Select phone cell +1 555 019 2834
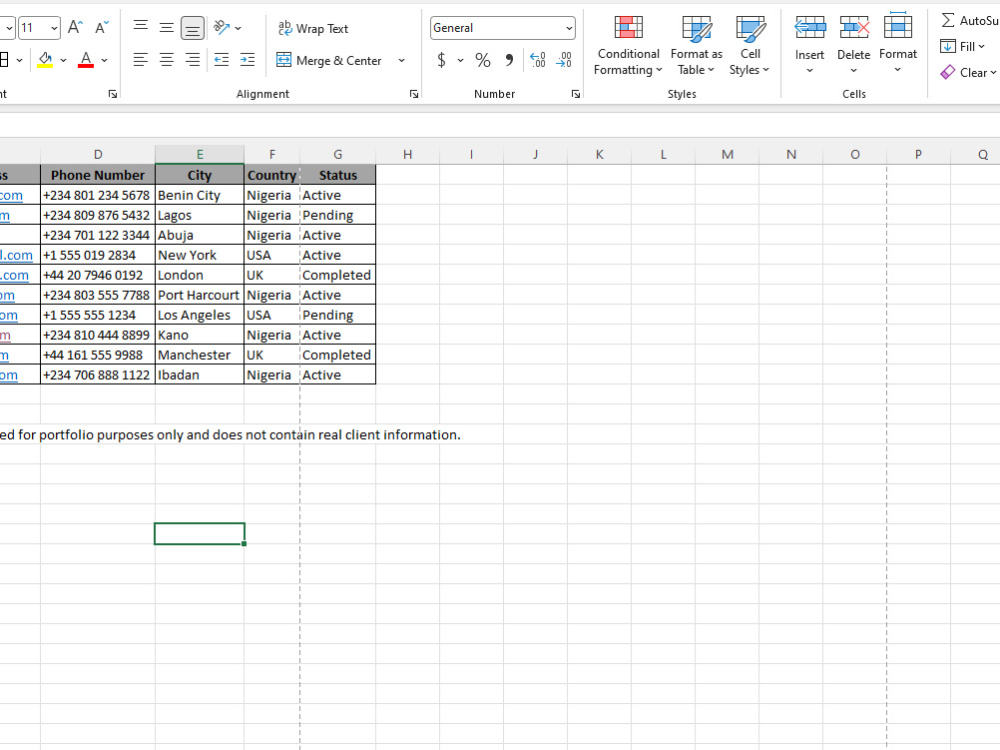This screenshot has width=1000, height=750. [98, 255]
